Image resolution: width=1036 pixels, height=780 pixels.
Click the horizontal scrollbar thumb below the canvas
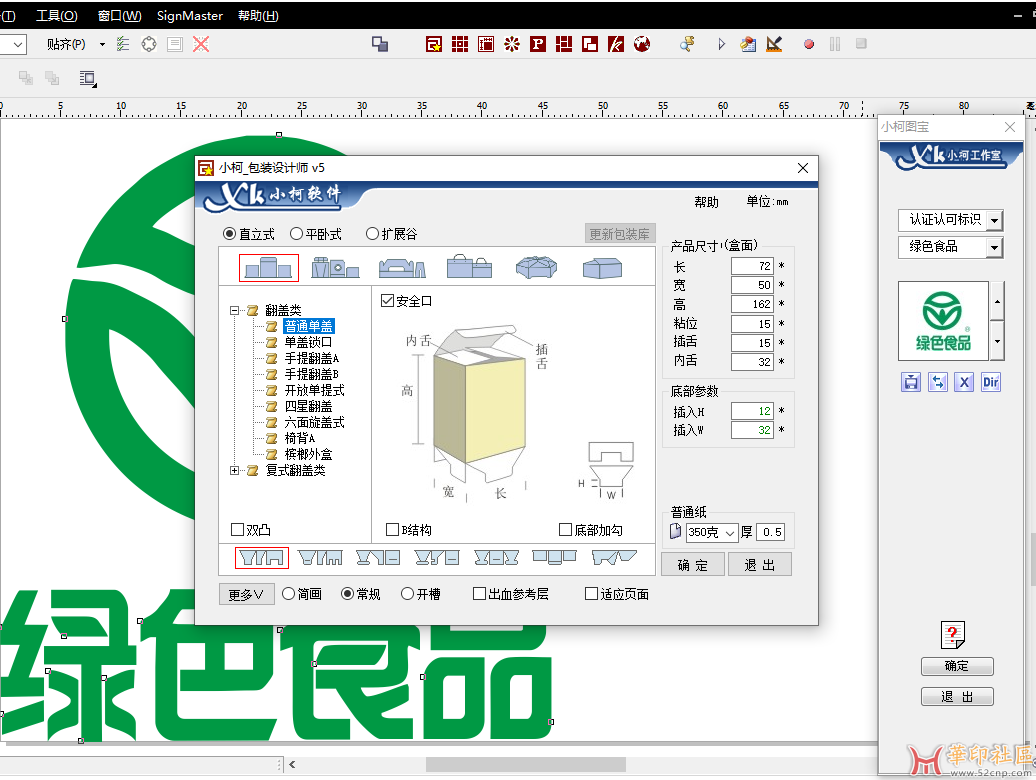click(526, 764)
